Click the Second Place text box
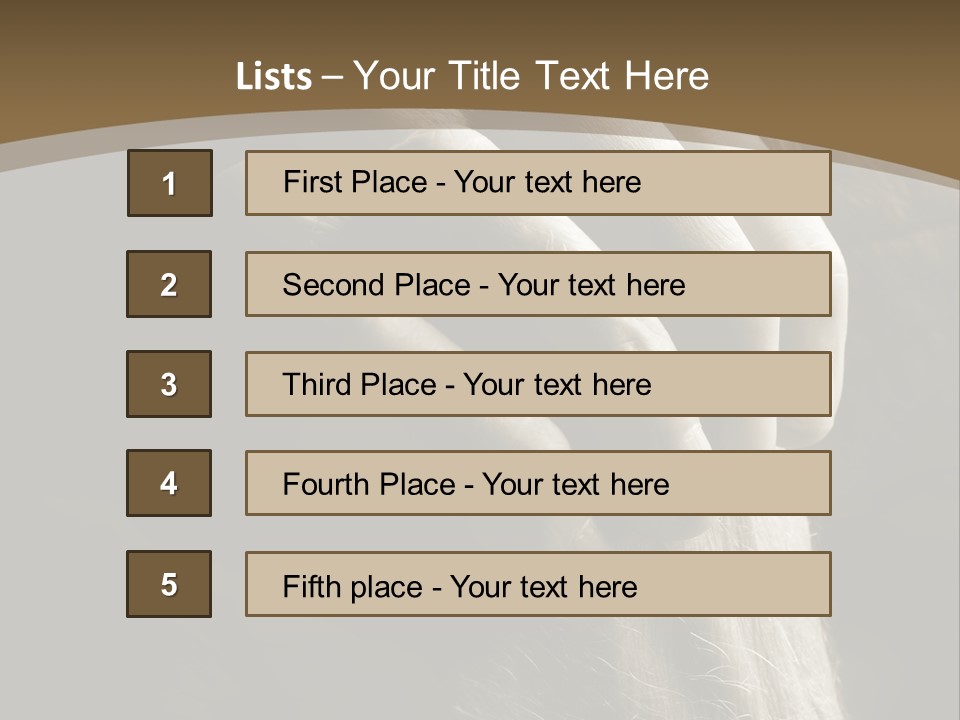The image size is (960, 720). [538, 284]
